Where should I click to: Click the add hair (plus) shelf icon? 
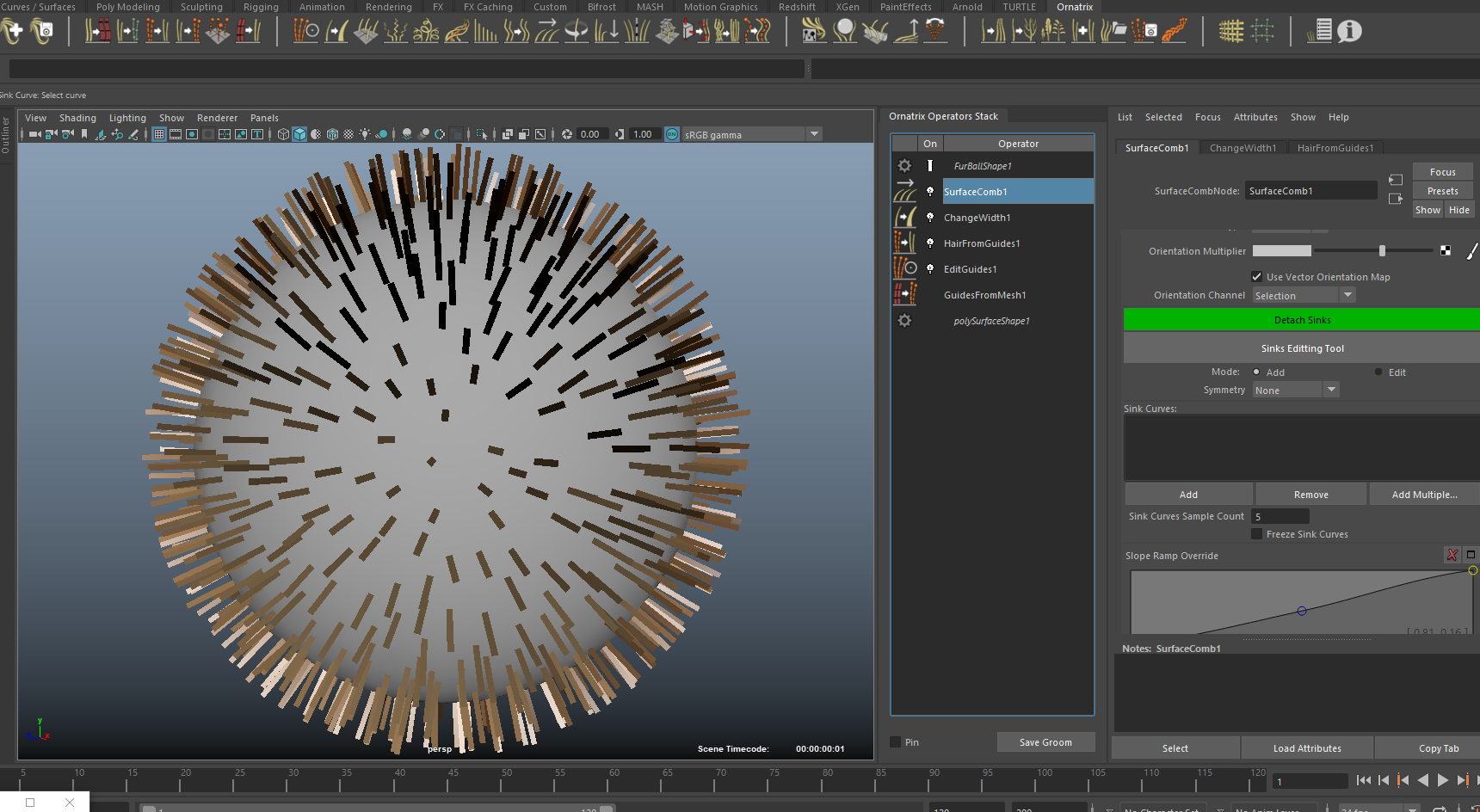[x=13, y=32]
